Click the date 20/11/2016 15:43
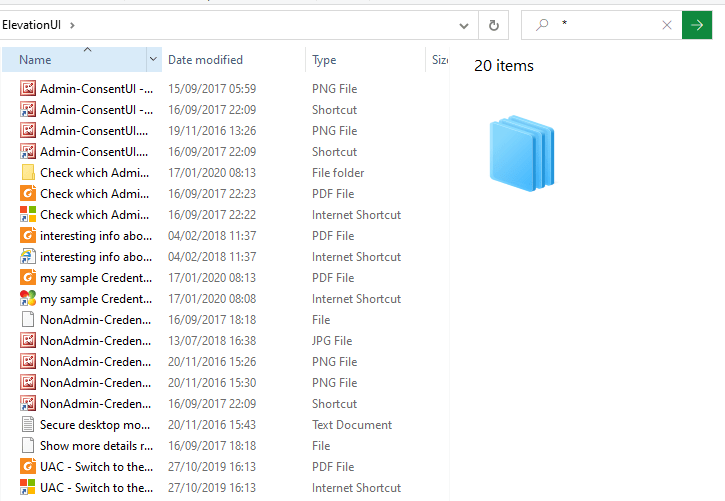The image size is (725, 501). click(x=212, y=425)
